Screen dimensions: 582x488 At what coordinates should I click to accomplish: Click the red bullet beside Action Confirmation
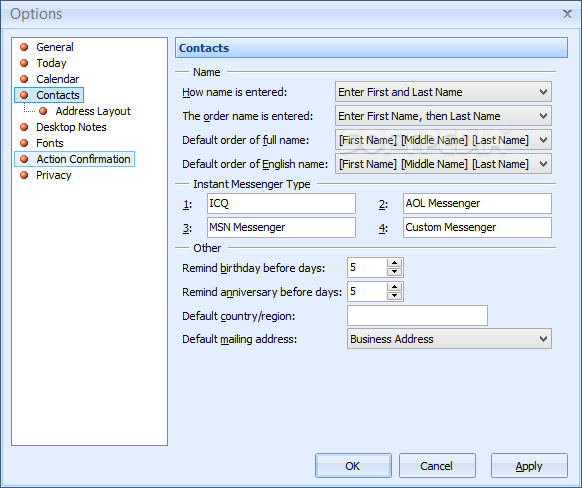click(24, 159)
